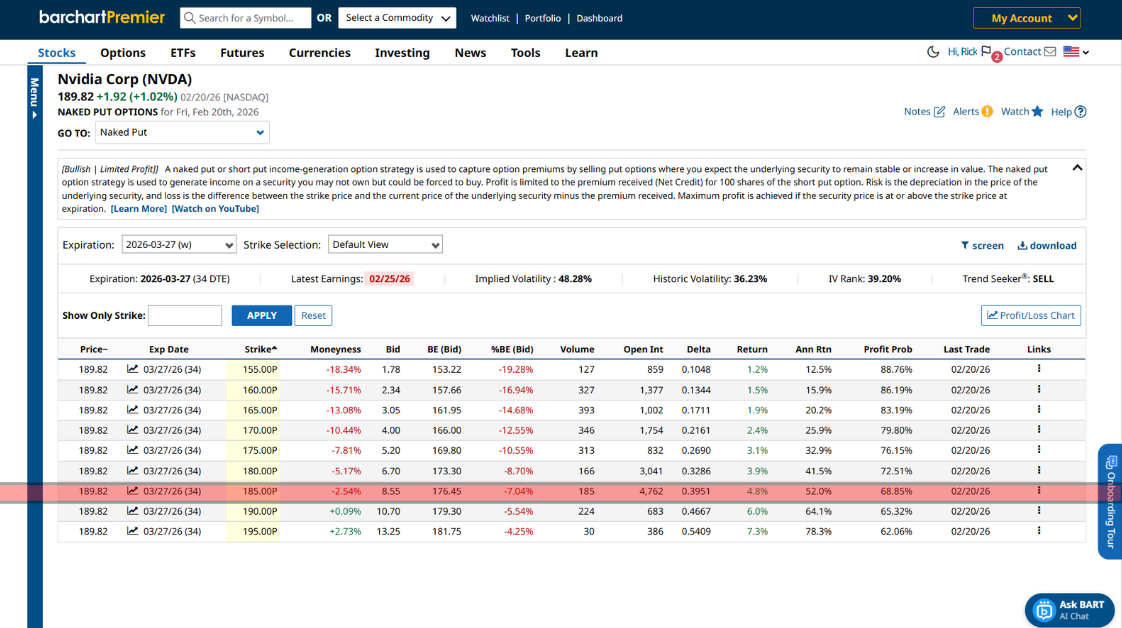Image resolution: width=1122 pixels, height=628 pixels.
Task: Open Notes edit icon
Action: tap(939, 112)
